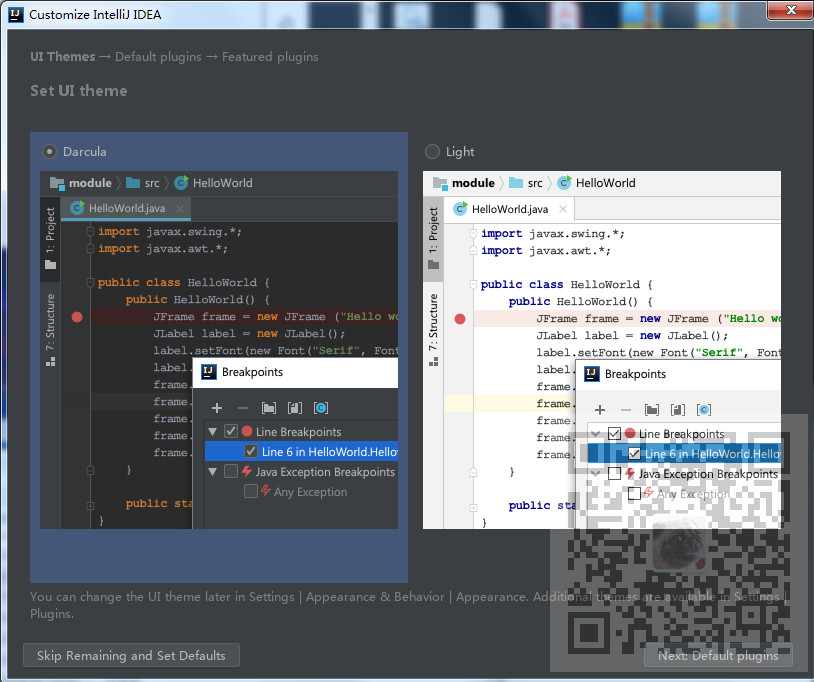Open HelloWorld.java tab in Light preview
This screenshot has width=814, height=682.
[509, 209]
